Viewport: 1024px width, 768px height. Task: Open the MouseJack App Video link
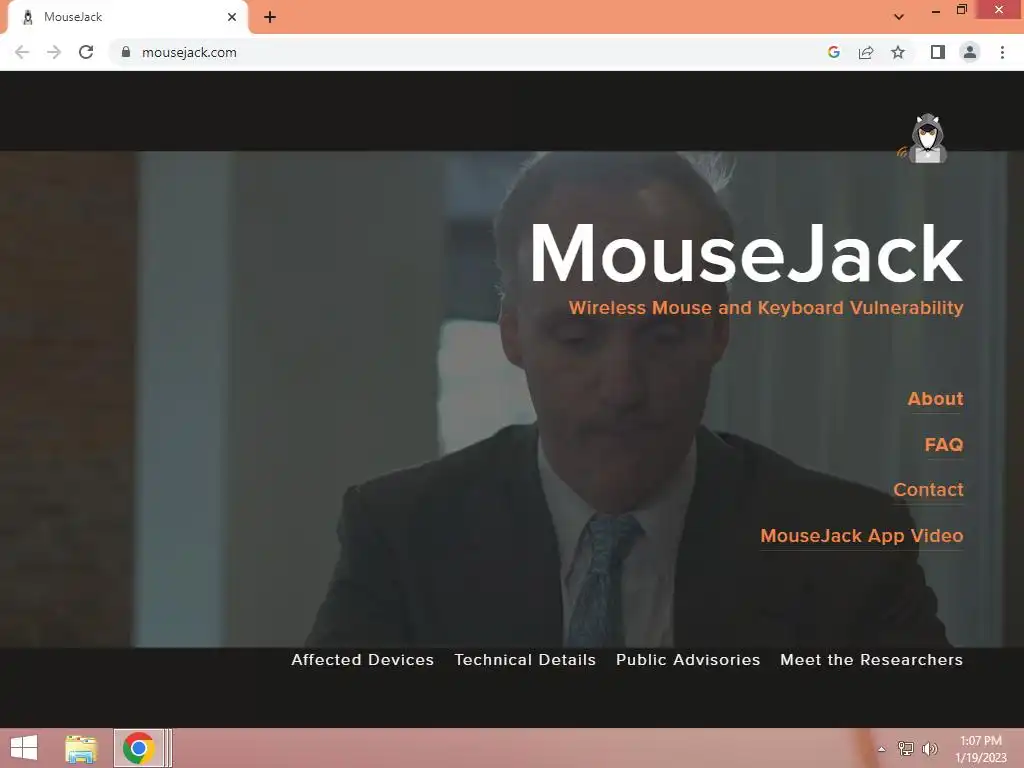pos(861,536)
